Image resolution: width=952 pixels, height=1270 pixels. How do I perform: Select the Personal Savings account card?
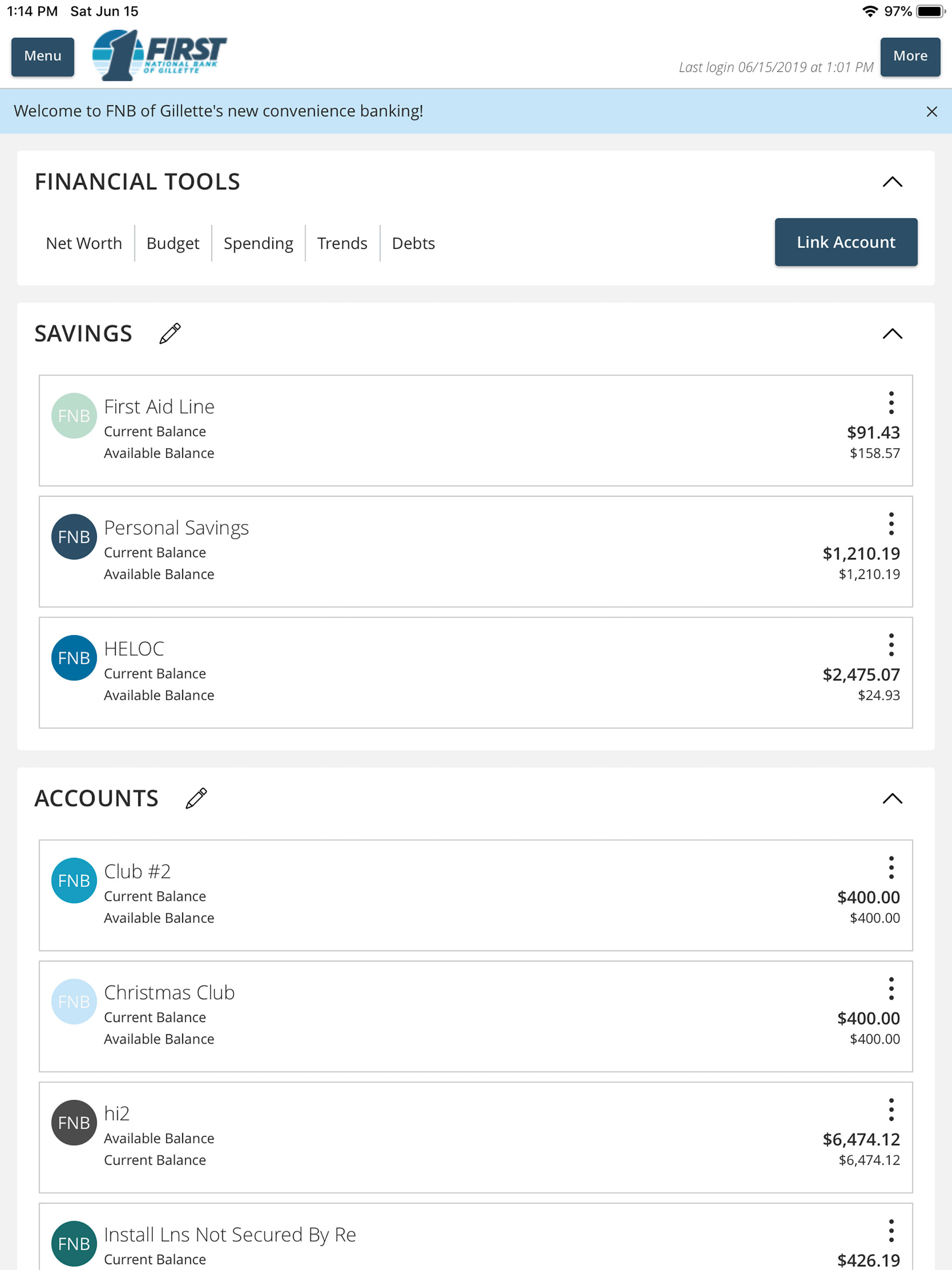click(x=476, y=552)
